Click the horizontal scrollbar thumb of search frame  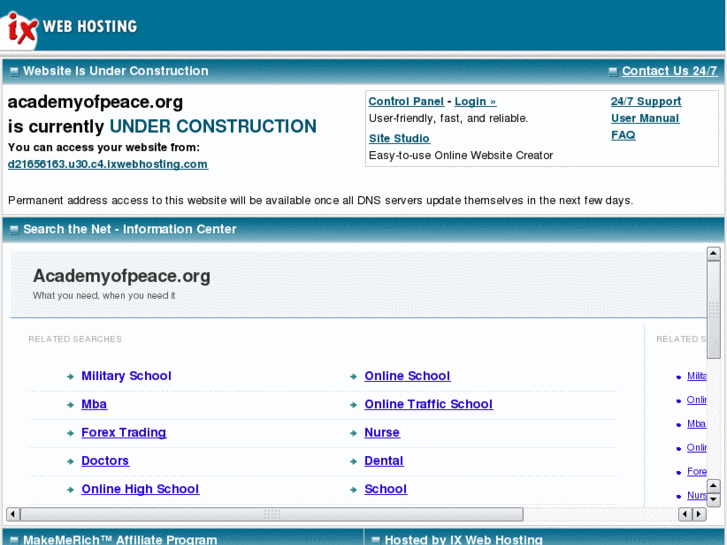point(272,514)
